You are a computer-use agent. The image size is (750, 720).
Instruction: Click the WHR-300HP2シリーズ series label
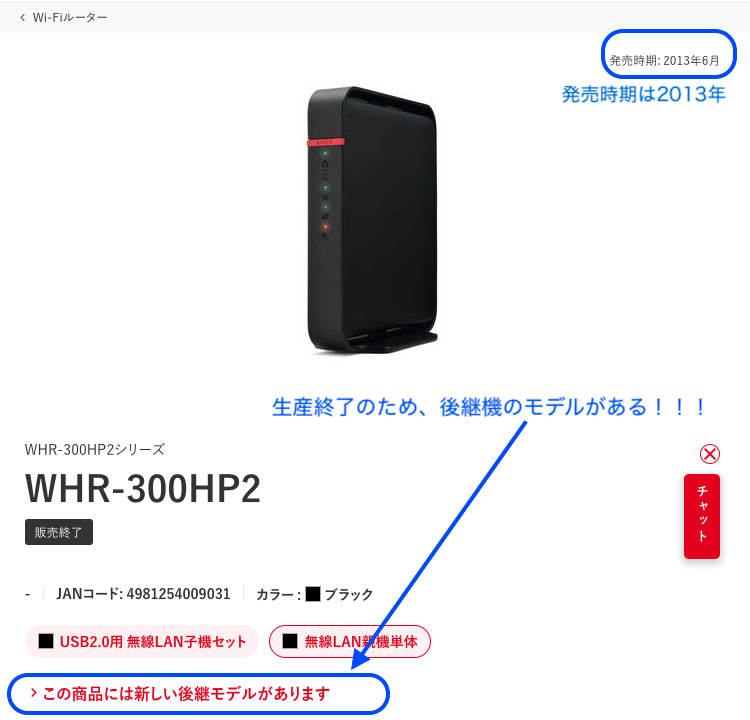95,450
